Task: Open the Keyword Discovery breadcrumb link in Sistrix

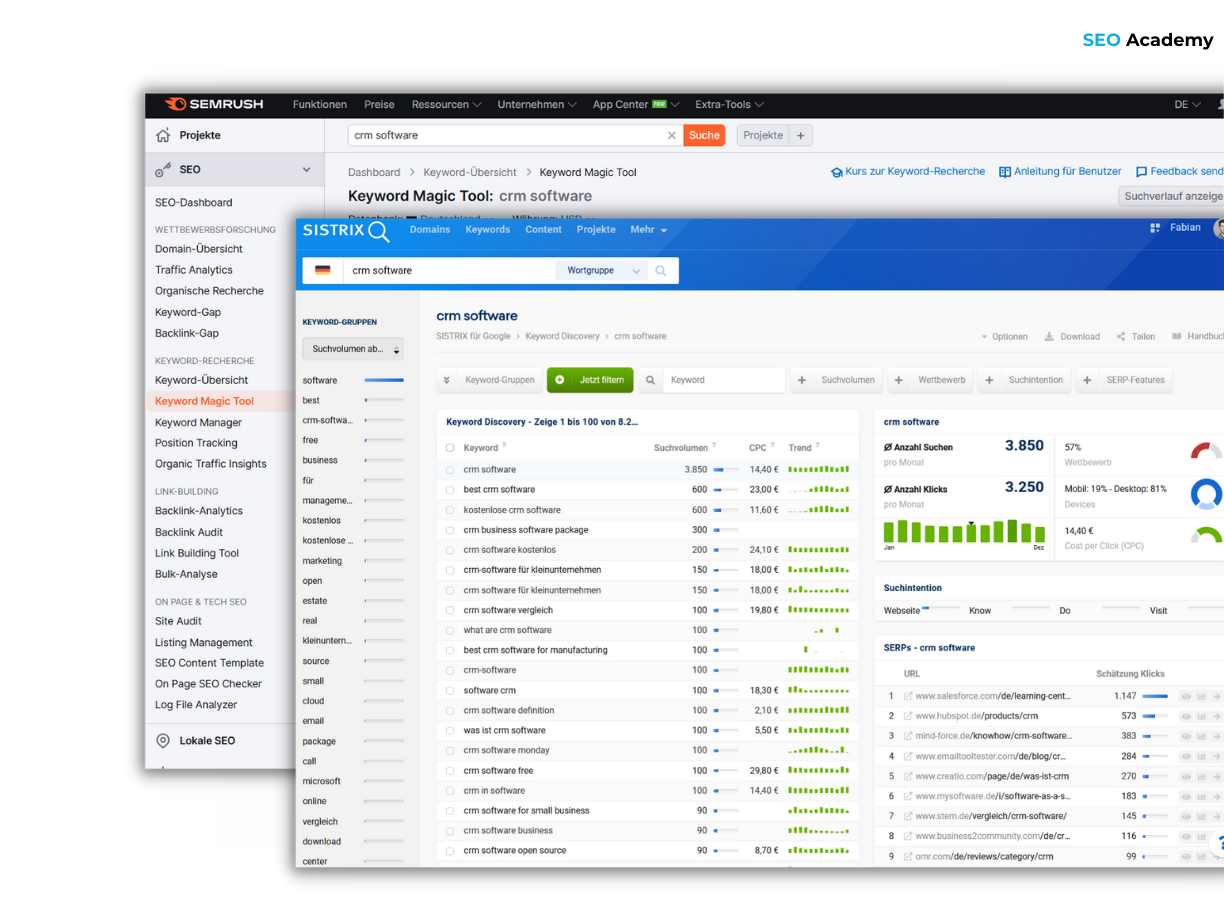Action: pyautogui.click(x=563, y=337)
